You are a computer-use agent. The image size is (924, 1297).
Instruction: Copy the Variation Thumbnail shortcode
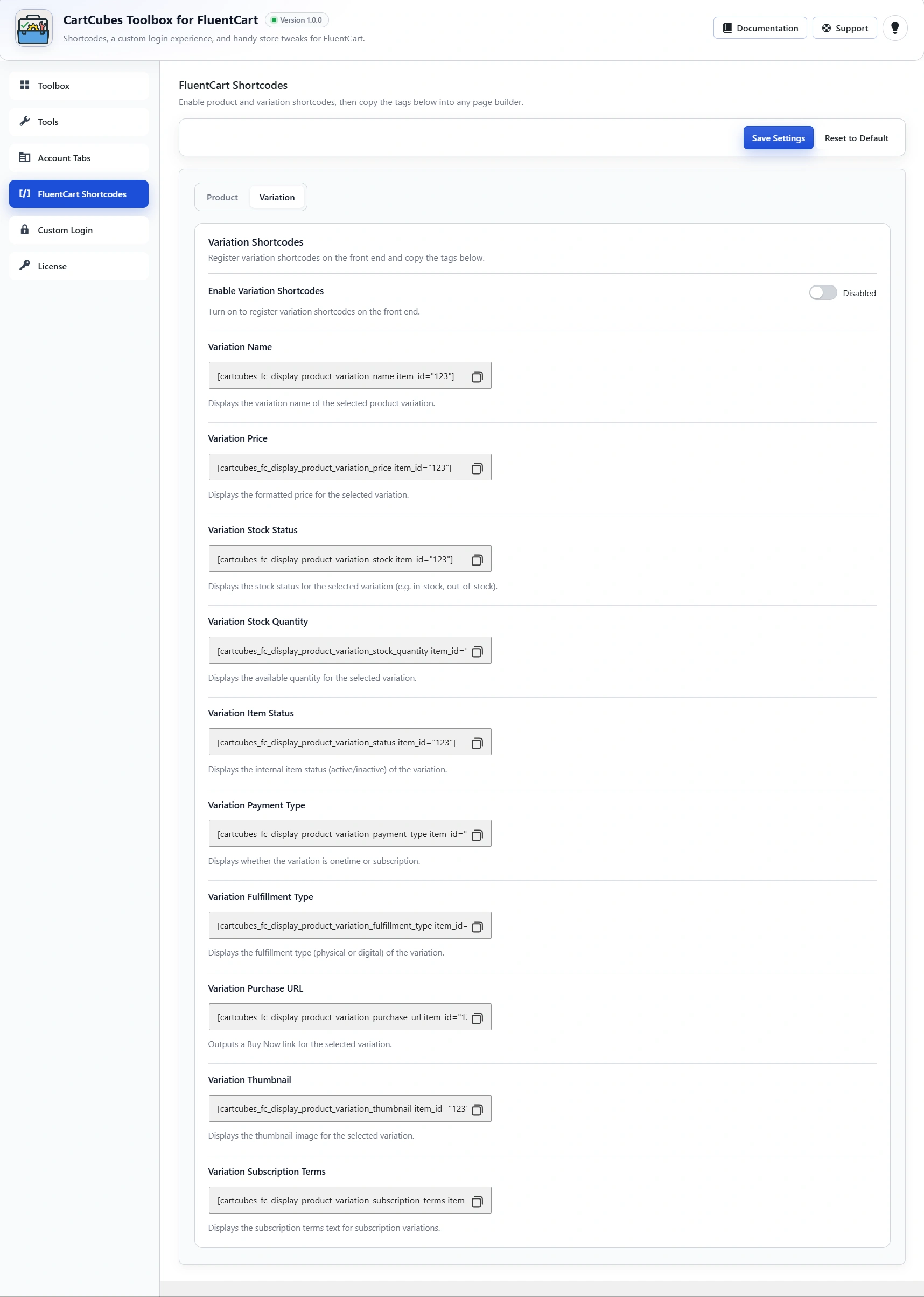tap(477, 1110)
